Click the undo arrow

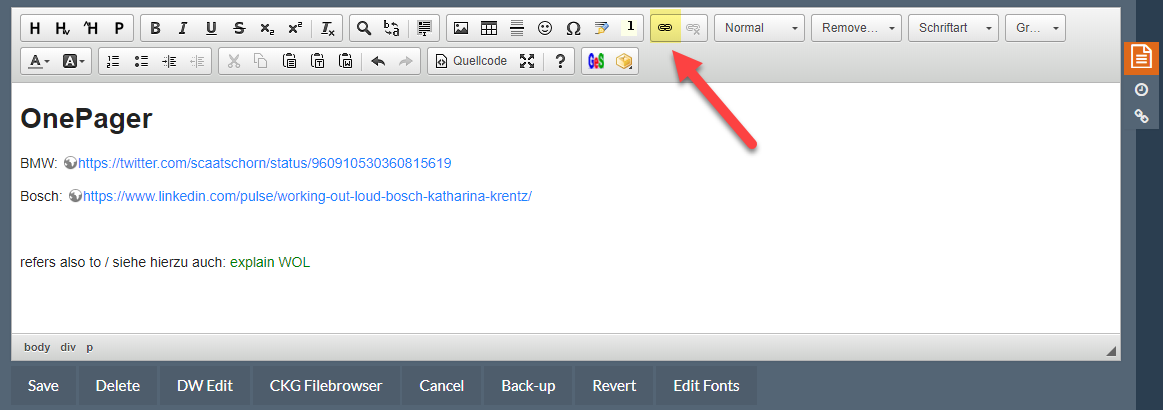click(x=378, y=62)
